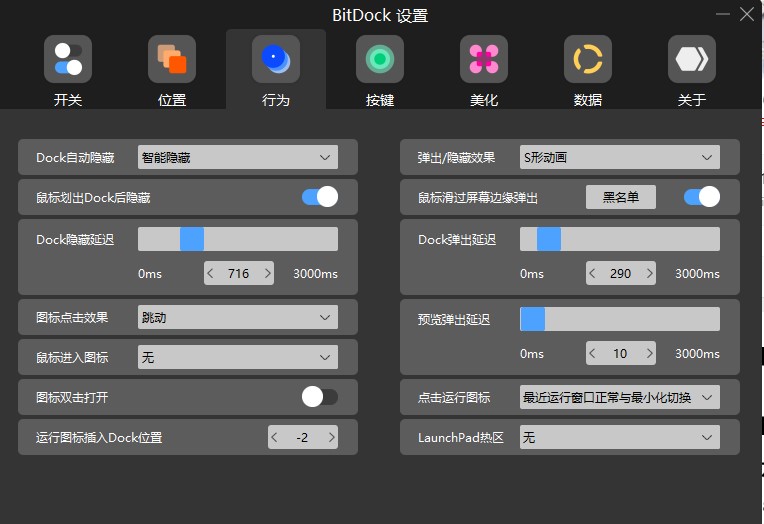The height and width of the screenshot is (524, 764).
Task: Minimize the BitDock settings window
Action: (723, 14)
